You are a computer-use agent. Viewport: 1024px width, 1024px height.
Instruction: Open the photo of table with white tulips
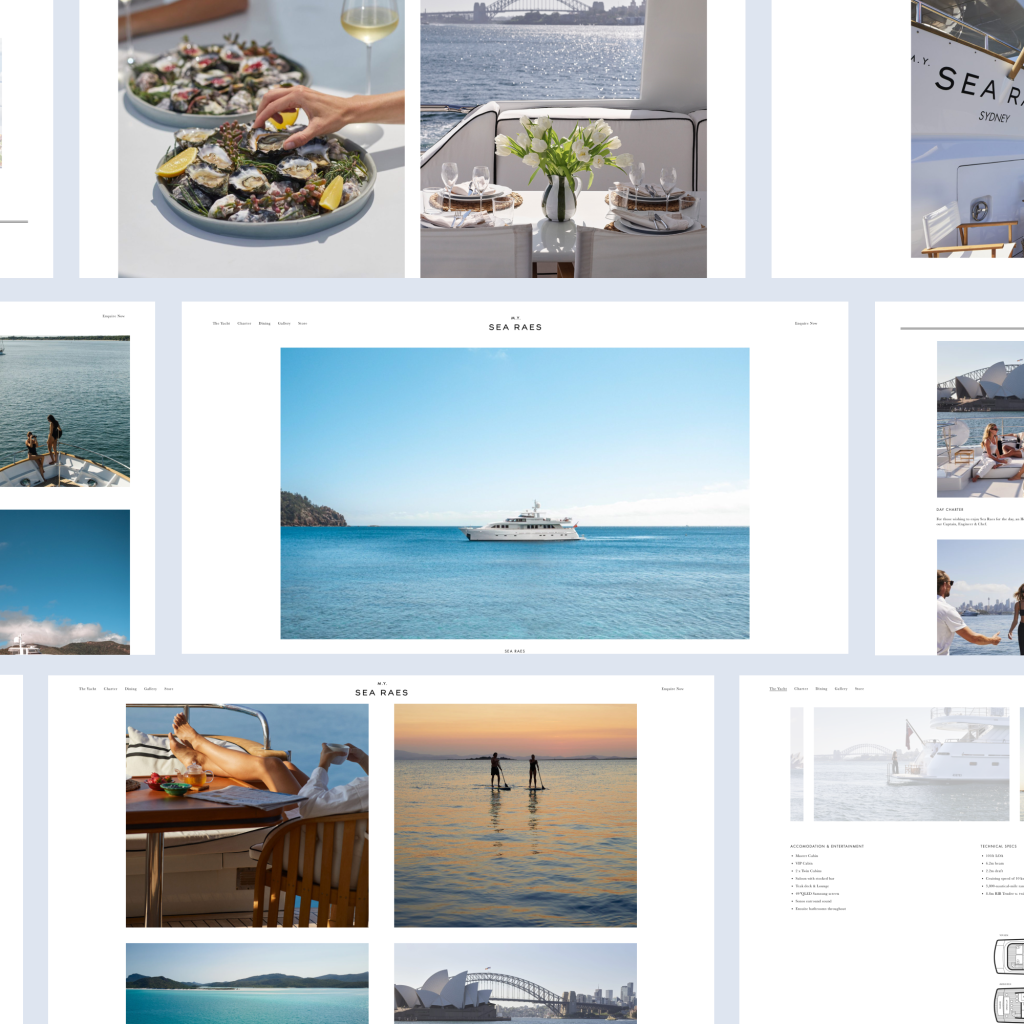click(x=564, y=138)
